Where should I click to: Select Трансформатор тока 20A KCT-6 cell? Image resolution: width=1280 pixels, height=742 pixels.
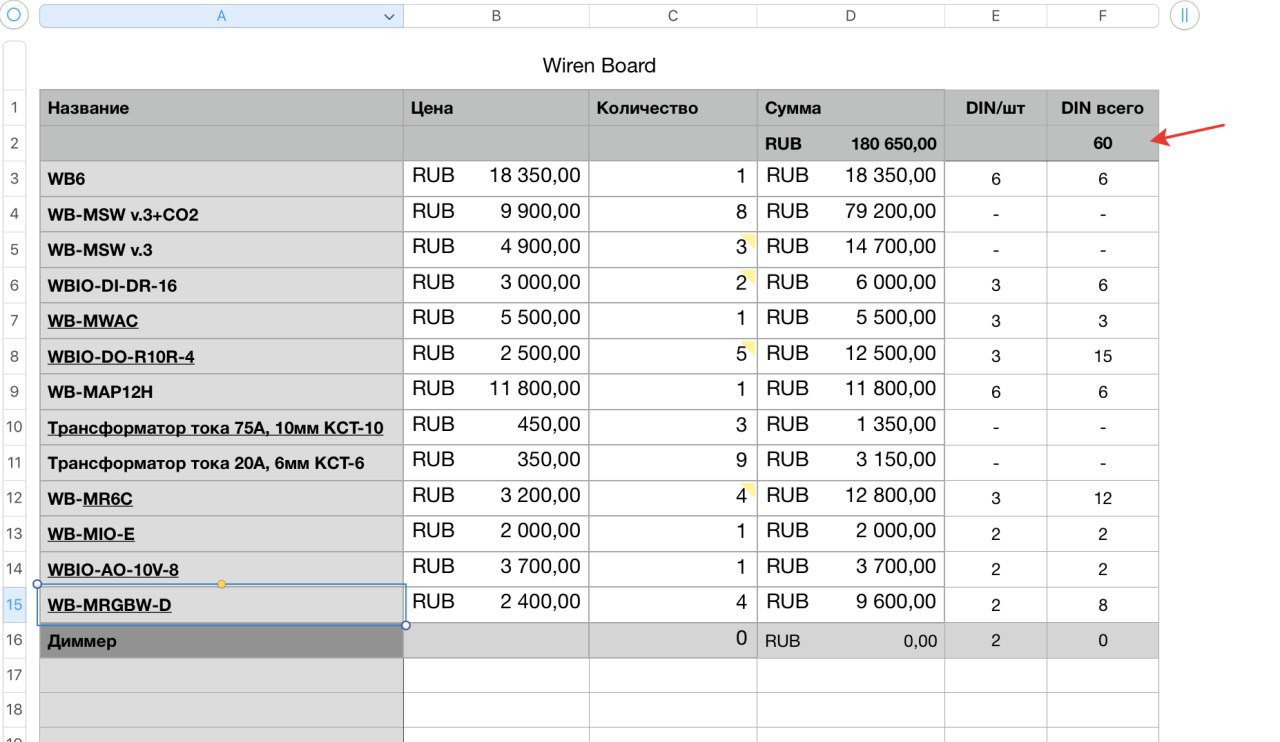pos(222,463)
